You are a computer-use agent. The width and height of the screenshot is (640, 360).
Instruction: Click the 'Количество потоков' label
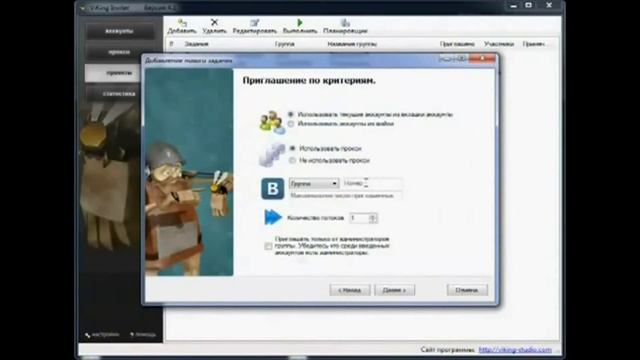316,218
